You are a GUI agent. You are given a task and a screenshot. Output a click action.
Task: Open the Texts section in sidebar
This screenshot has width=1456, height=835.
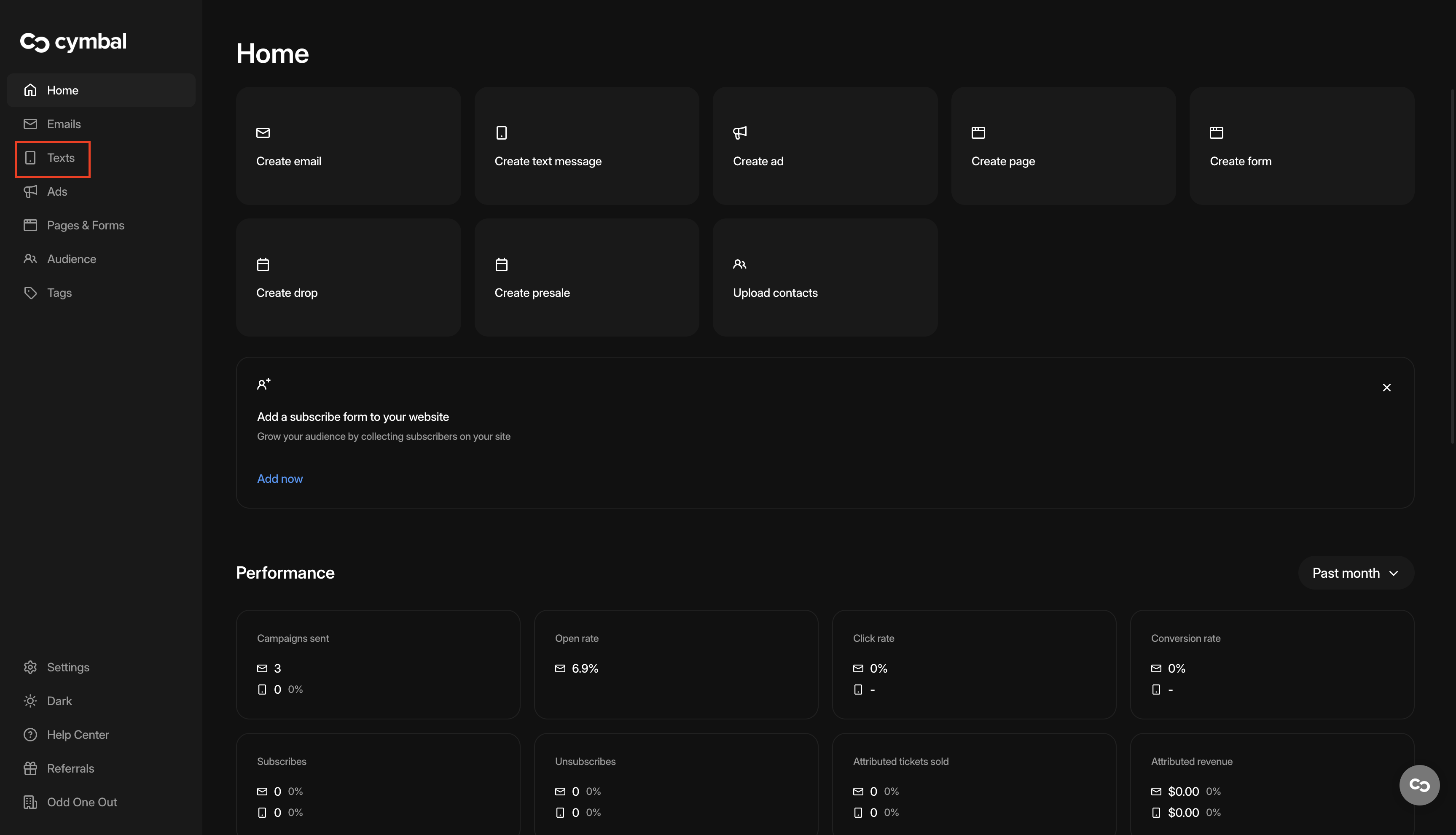click(60, 158)
